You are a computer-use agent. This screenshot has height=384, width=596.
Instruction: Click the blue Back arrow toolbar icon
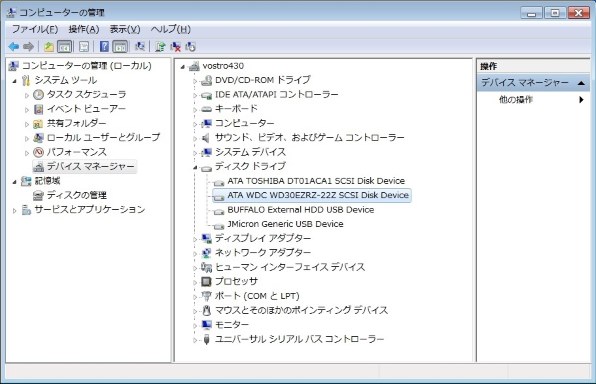click(x=14, y=47)
